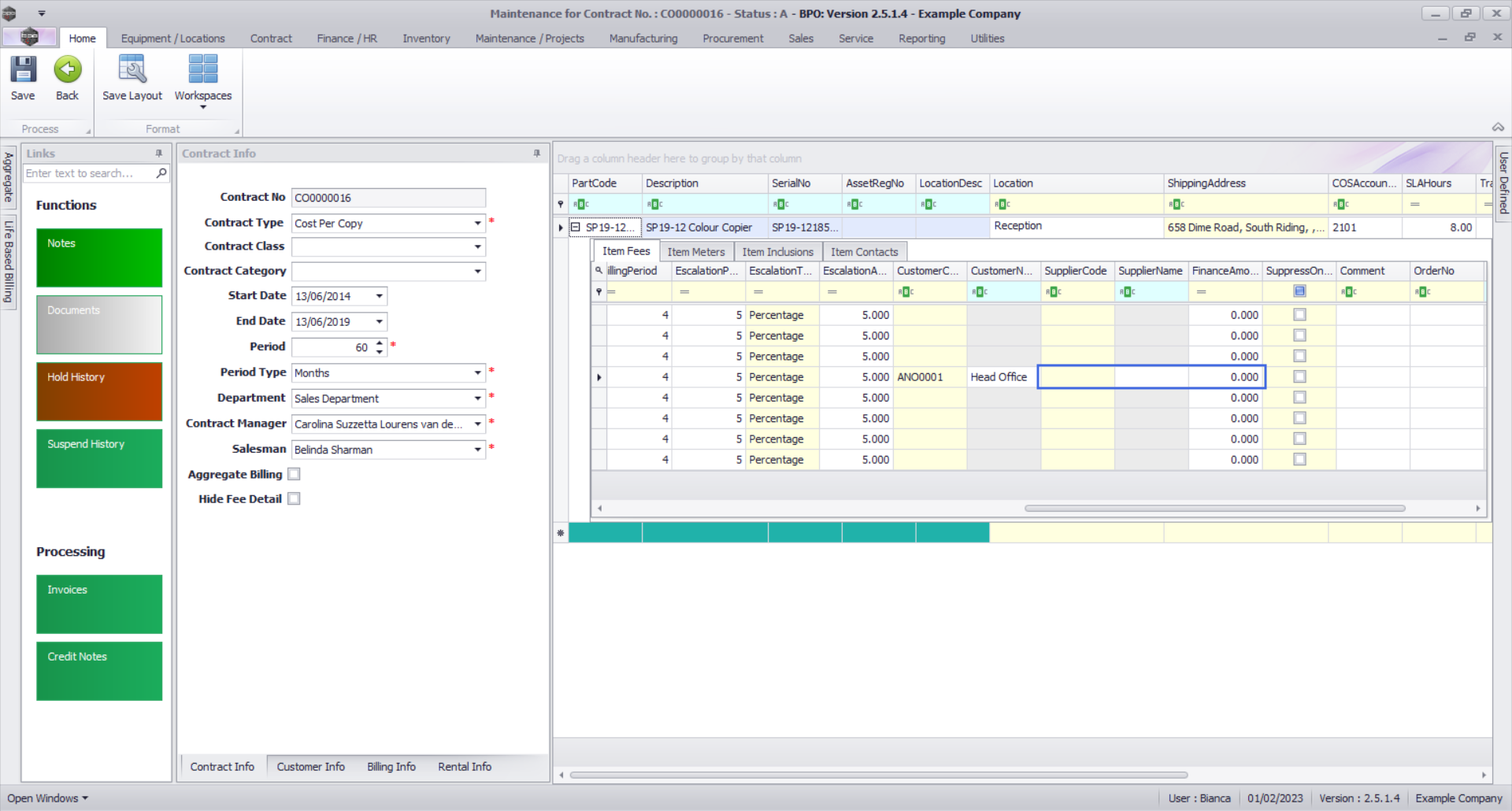Tick the Hide Fee Detail checkbox

[x=294, y=498]
